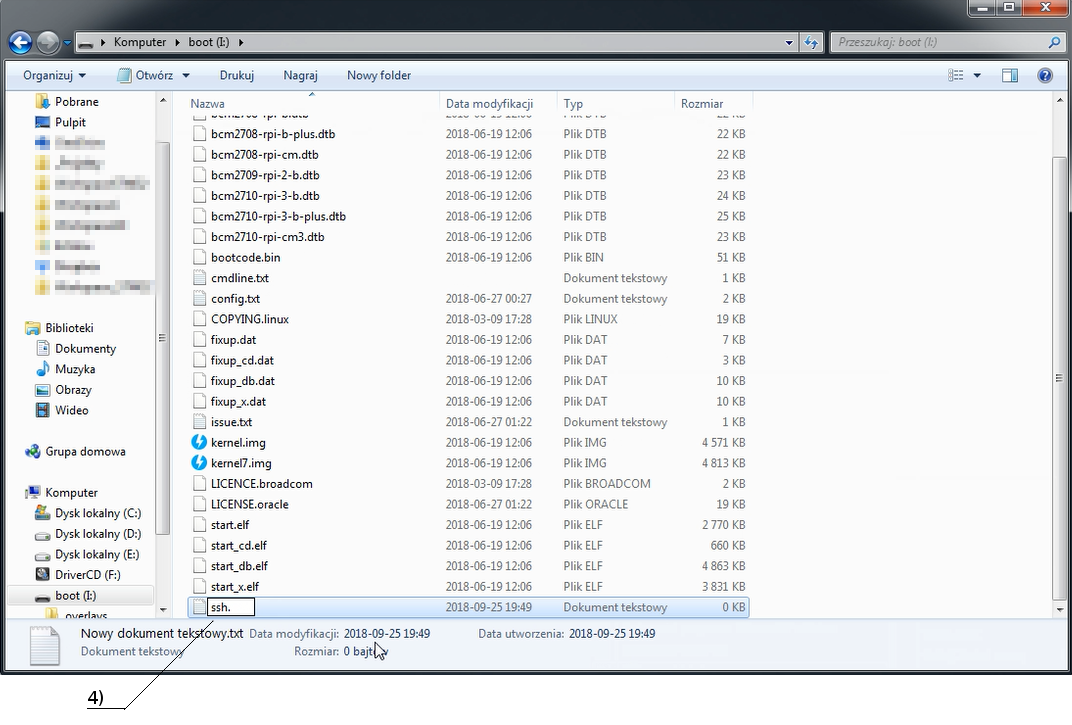
Task: Click the Back navigation arrow
Action: [19, 42]
